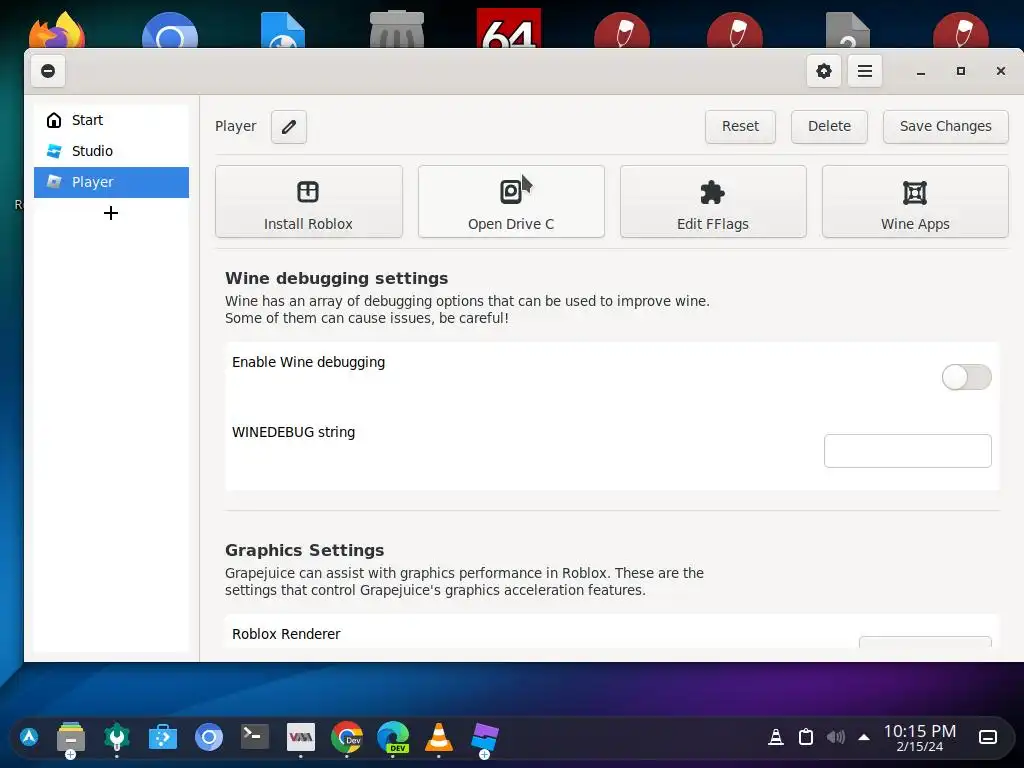Click the Graphics Settings heading
Screen dimensions: 1024x768
coord(304,551)
